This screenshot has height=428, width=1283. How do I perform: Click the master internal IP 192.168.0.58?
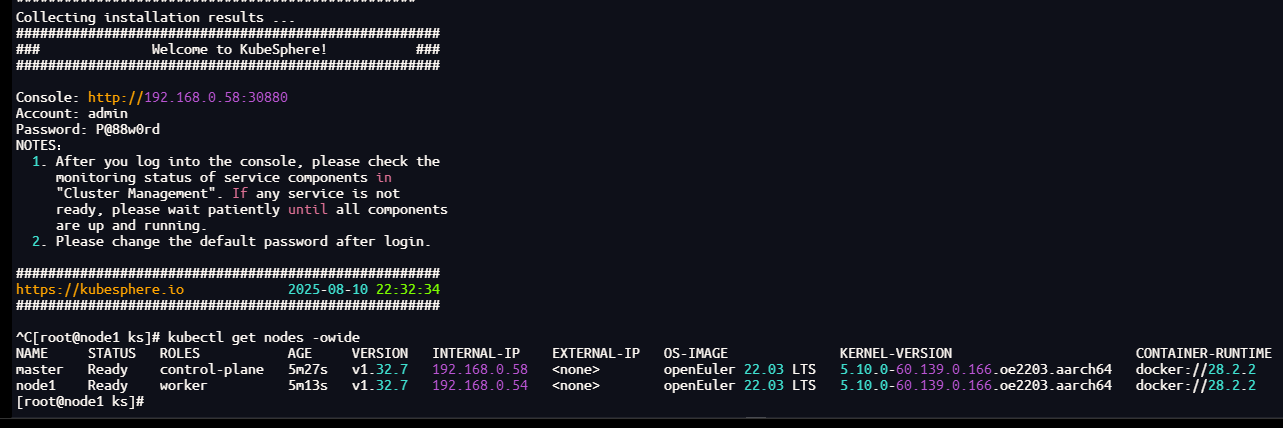480,369
